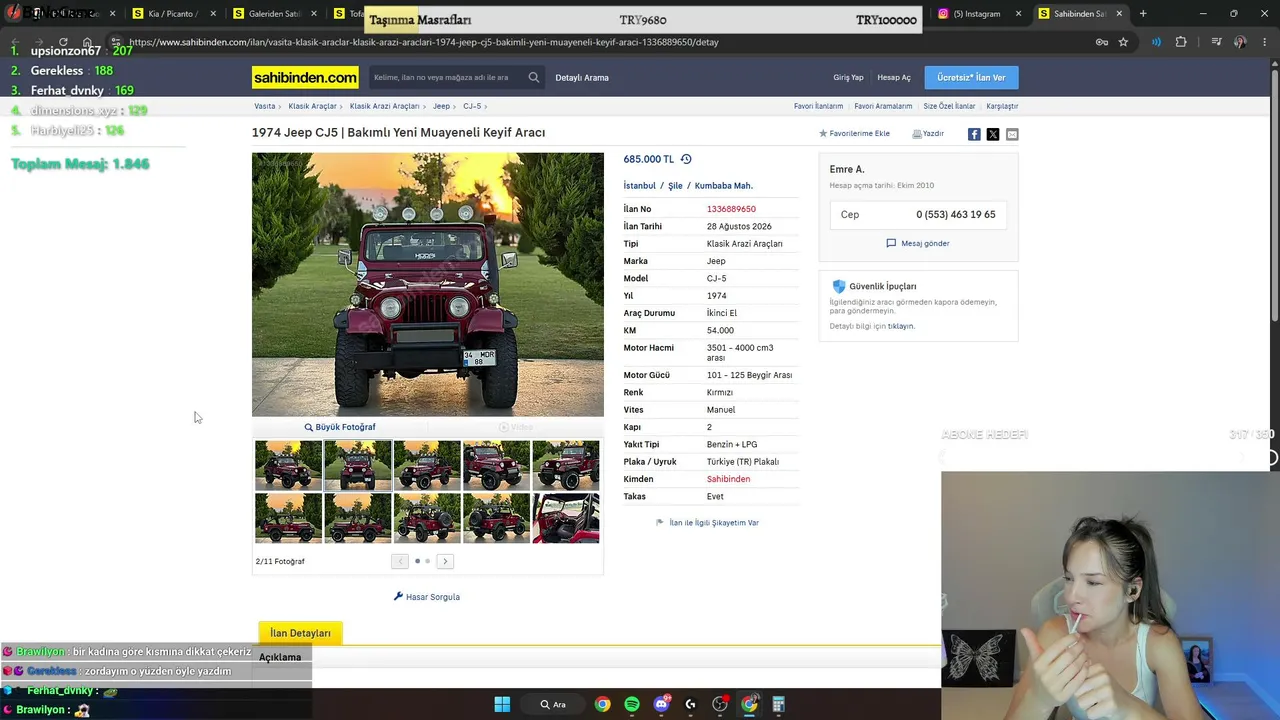The width and height of the screenshot is (1280, 720).
Task: Click Yazdır to print the listing
Action: (928, 133)
